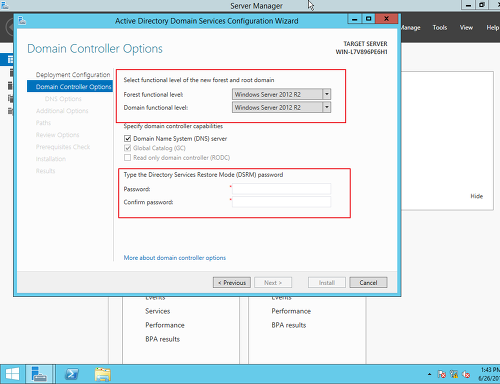Click network status tray icon

pos(454,374)
